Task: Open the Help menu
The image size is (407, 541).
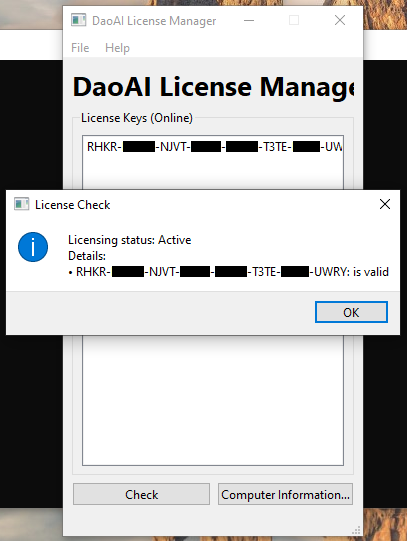Action: coord(117,48)
